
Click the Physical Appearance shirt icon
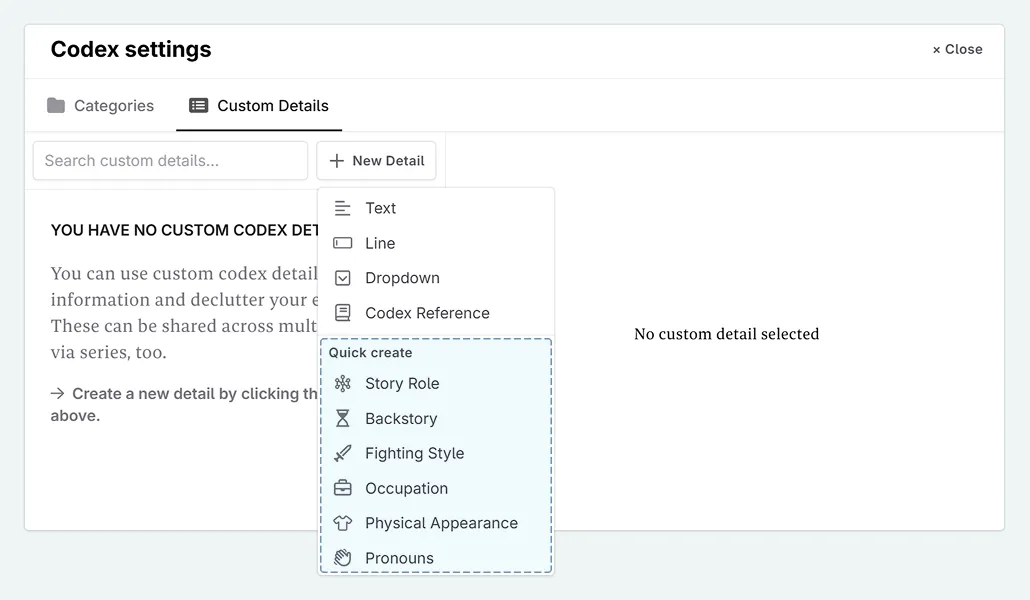344,523
